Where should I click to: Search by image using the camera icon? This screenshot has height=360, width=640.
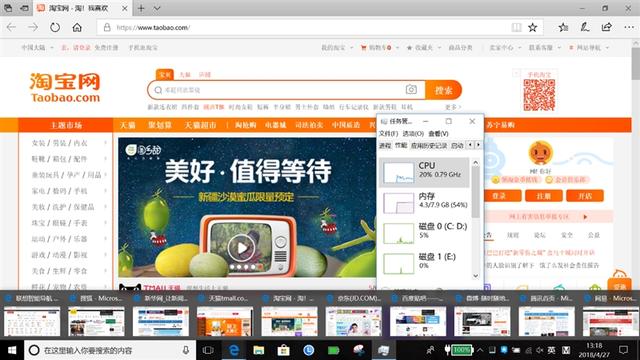click(x=411, y=90)
